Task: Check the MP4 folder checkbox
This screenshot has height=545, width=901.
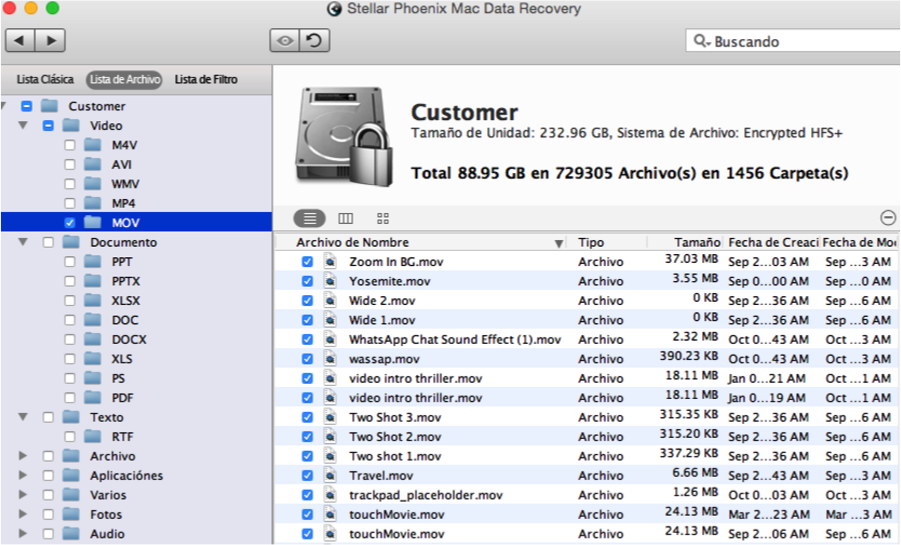Action: [70, 204]
